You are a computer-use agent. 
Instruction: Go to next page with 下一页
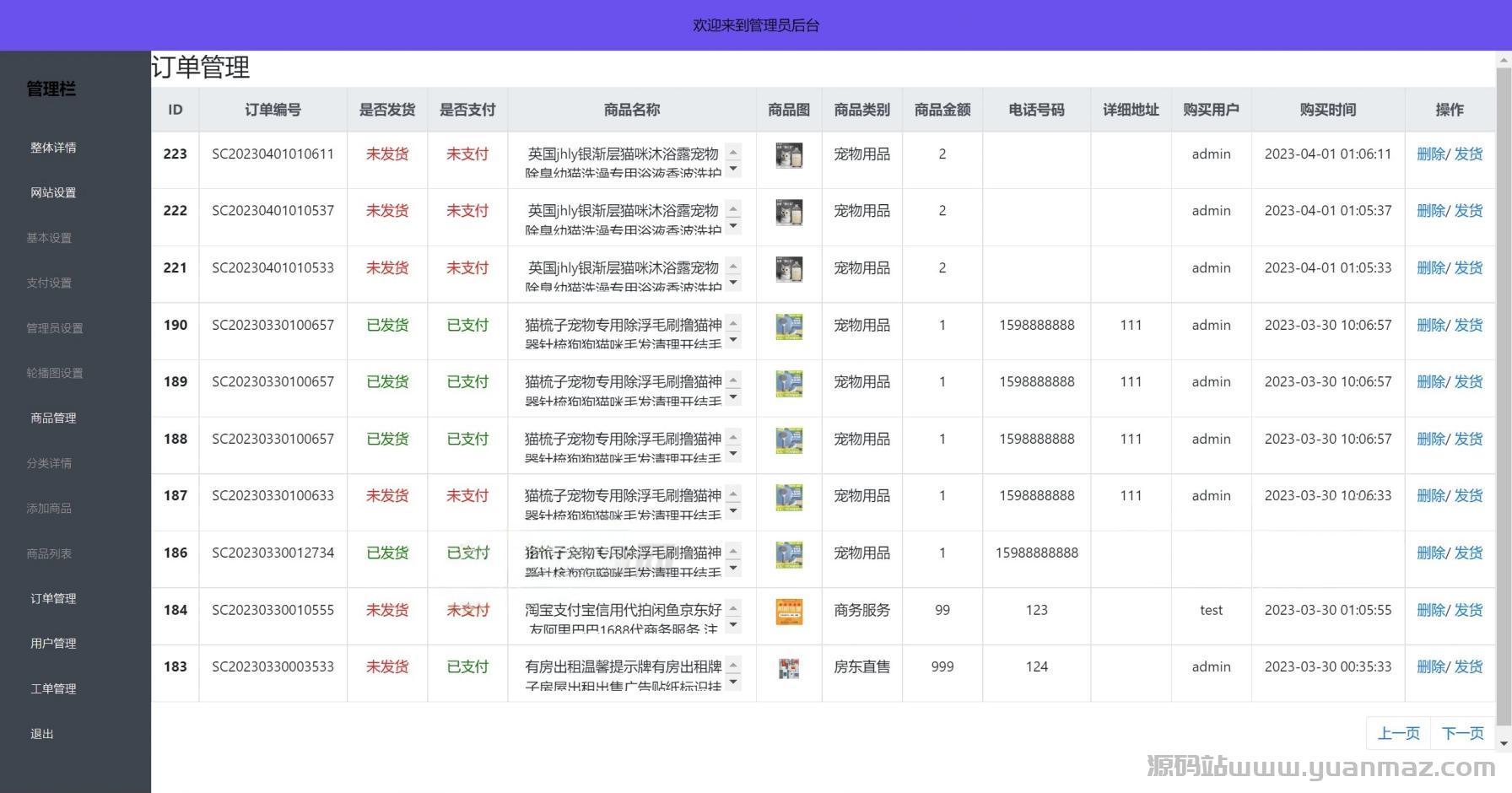click(1462, 733)
